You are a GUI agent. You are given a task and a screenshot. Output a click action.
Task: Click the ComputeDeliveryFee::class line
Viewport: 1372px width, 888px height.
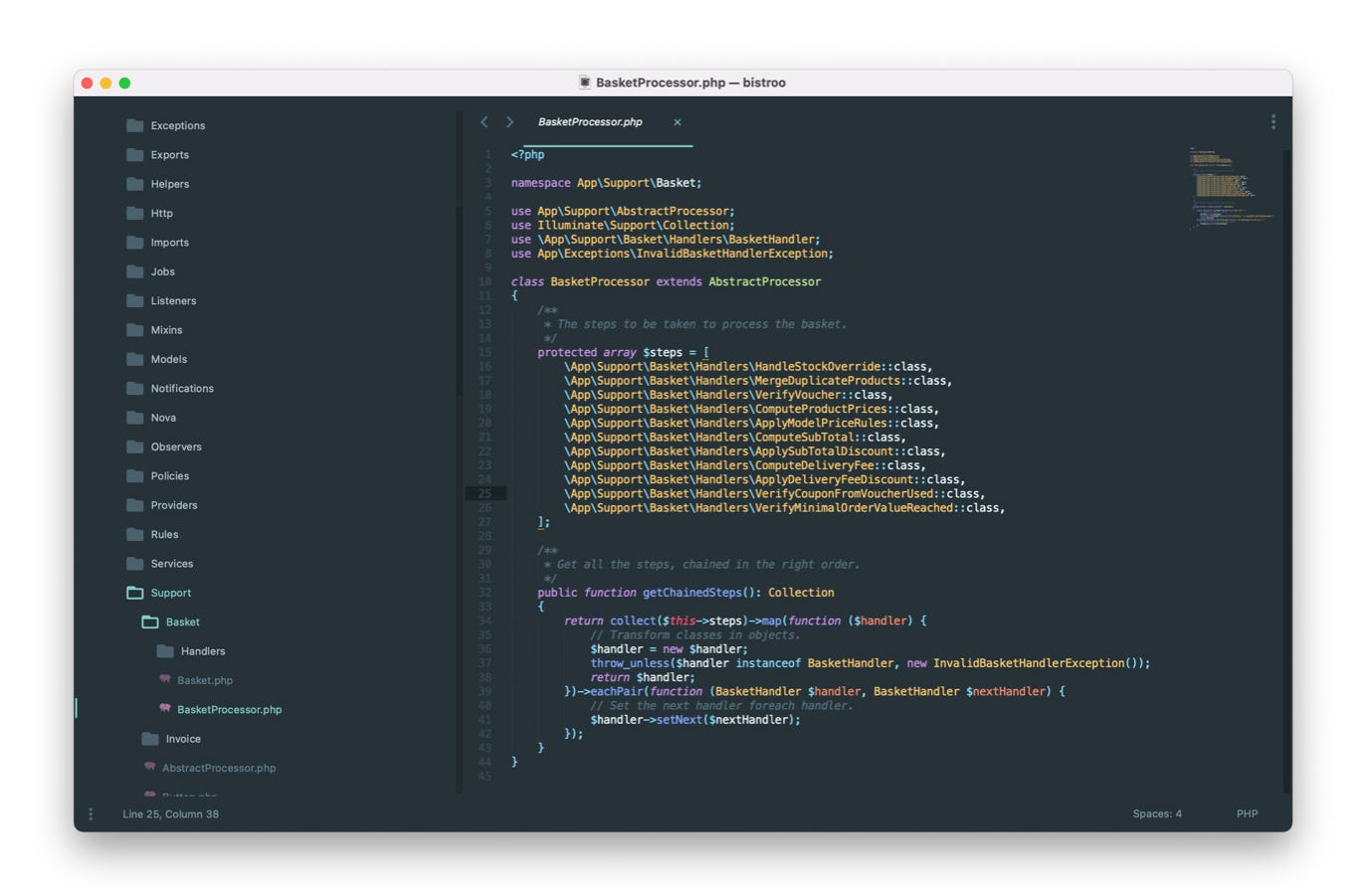(x=744, y=465)
